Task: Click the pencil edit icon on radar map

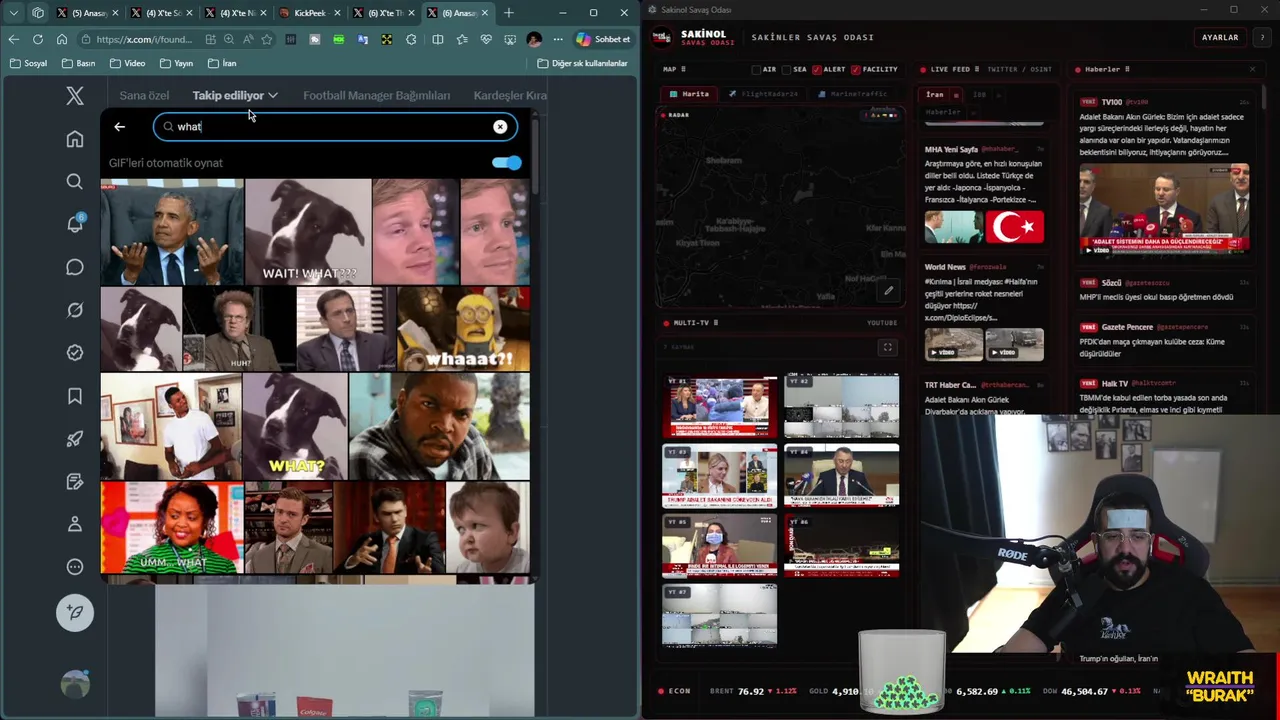Action: pos(888,291)
